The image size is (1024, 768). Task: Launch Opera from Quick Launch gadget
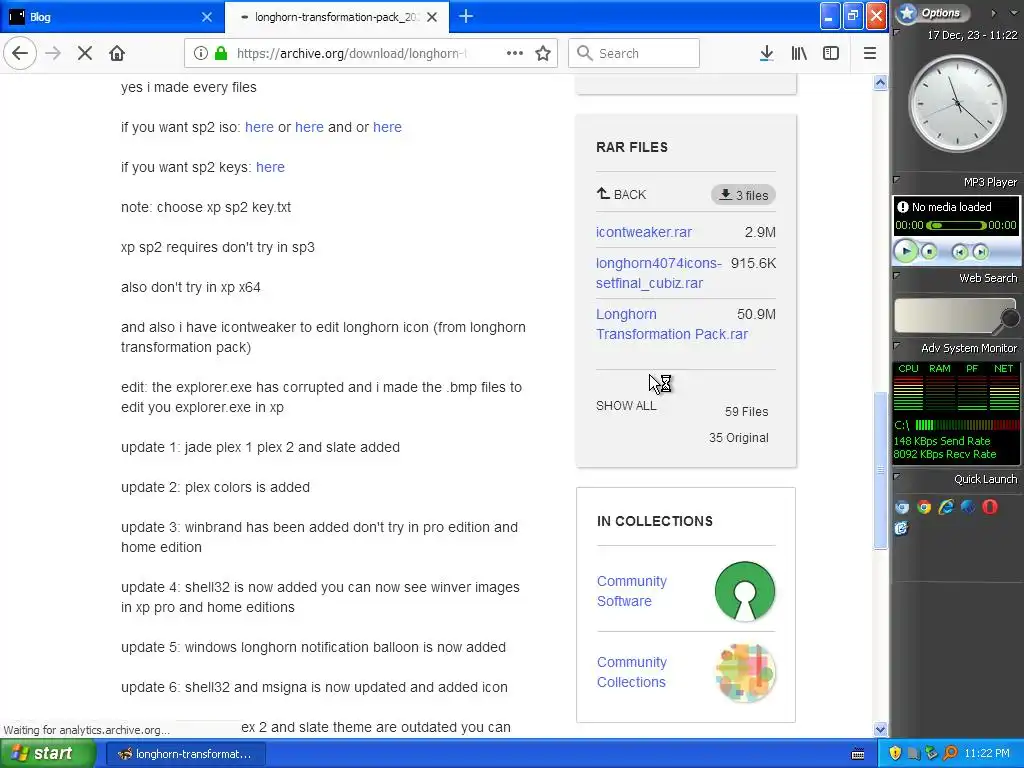990,507
